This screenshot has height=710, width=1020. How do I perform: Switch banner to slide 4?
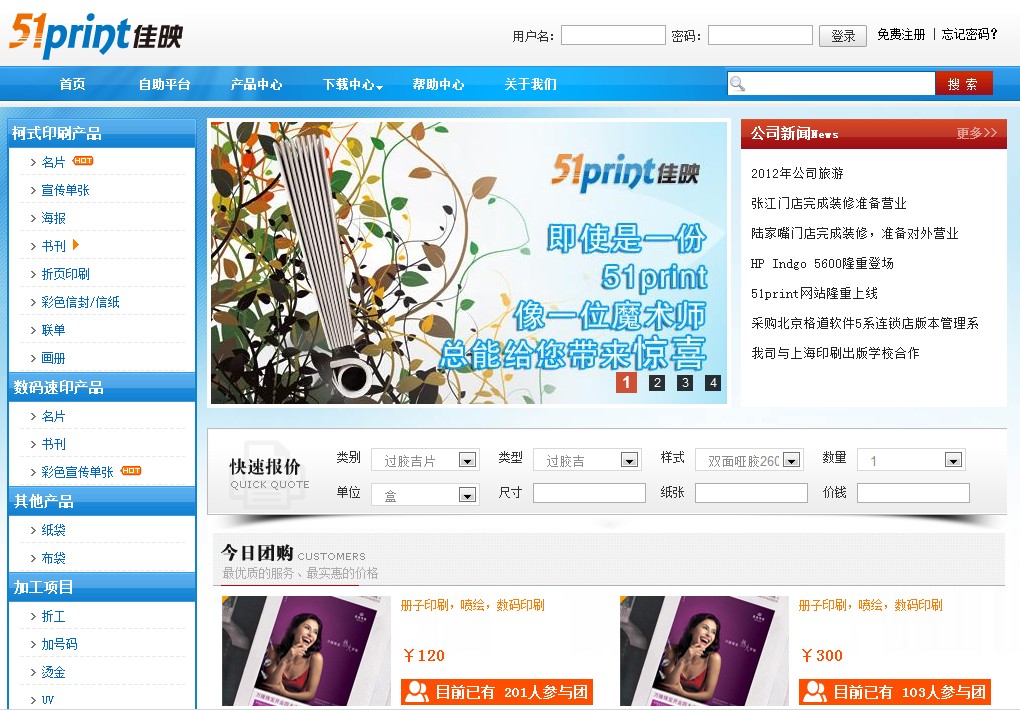pos(713,383)
